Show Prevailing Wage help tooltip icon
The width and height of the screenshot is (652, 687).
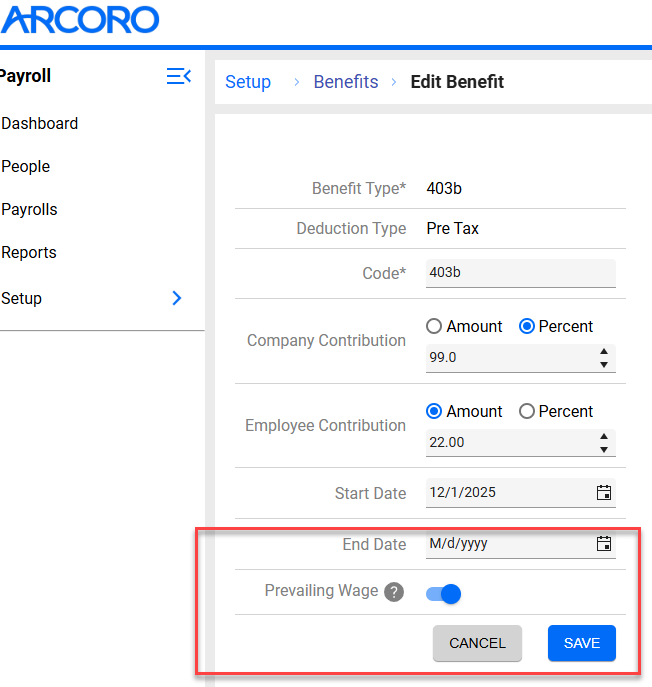(394, 592)
